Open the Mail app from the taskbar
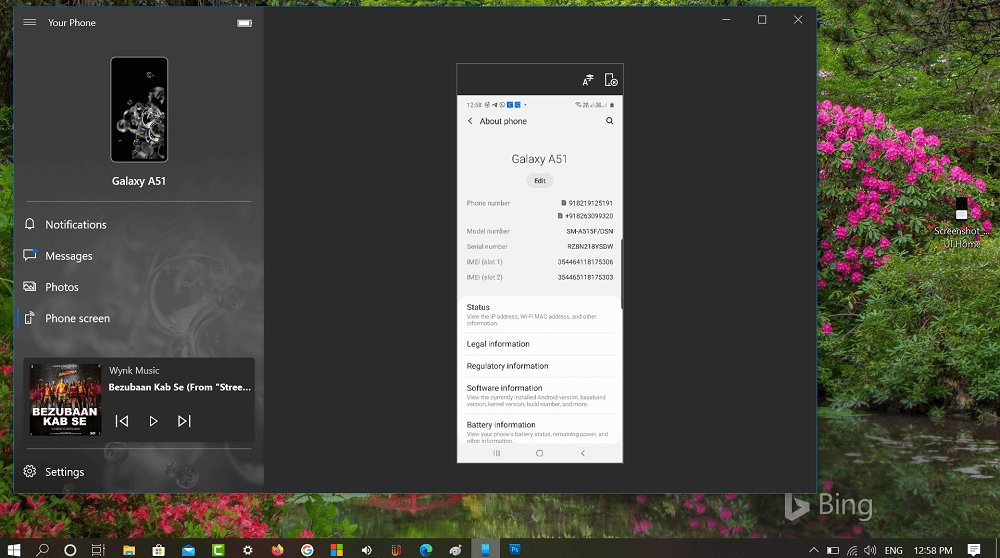Image resolution: width=1000 pixels, height=558 pixels. click(188, 550)
